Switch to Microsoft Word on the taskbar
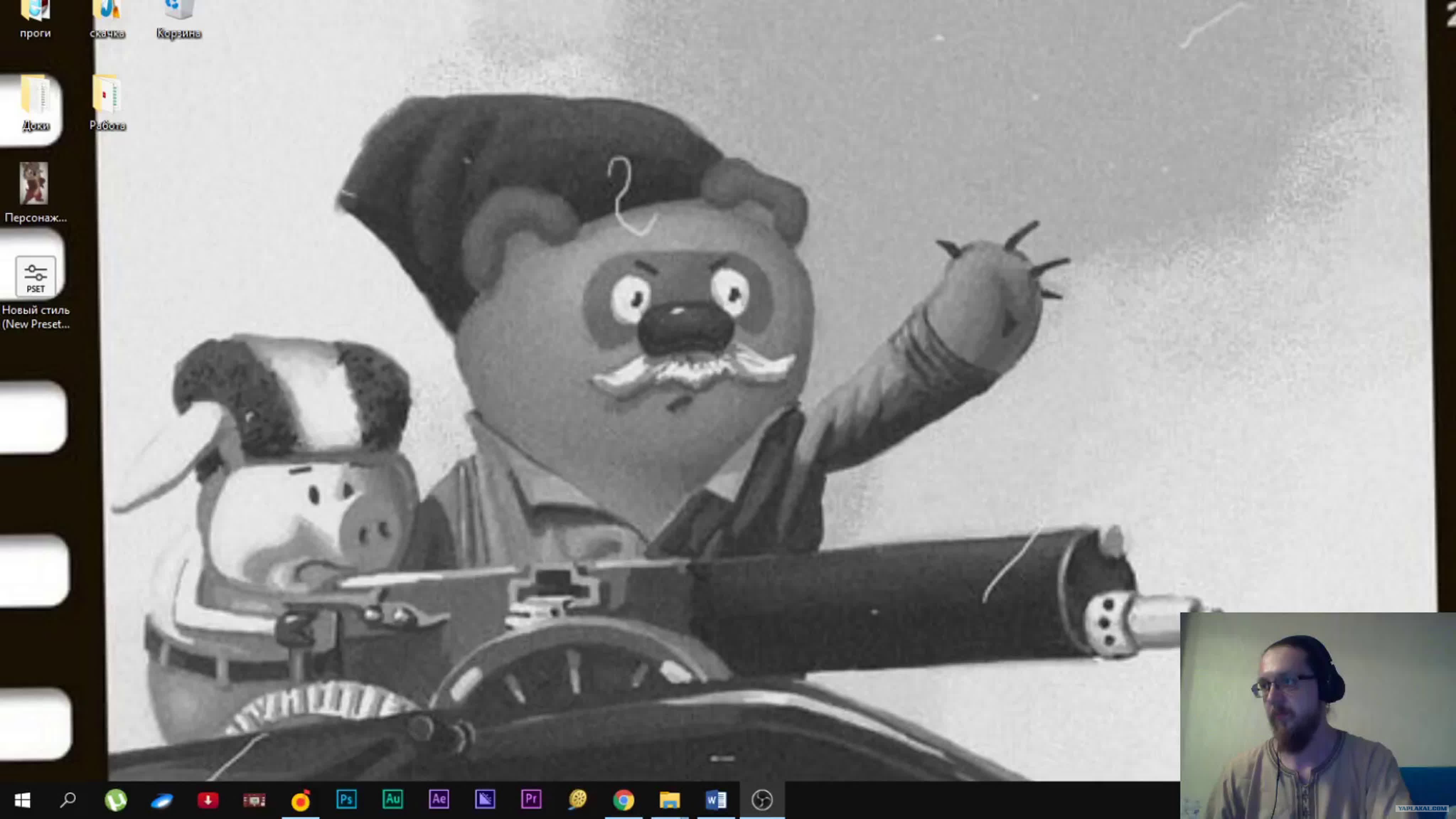 coord(716,800)
